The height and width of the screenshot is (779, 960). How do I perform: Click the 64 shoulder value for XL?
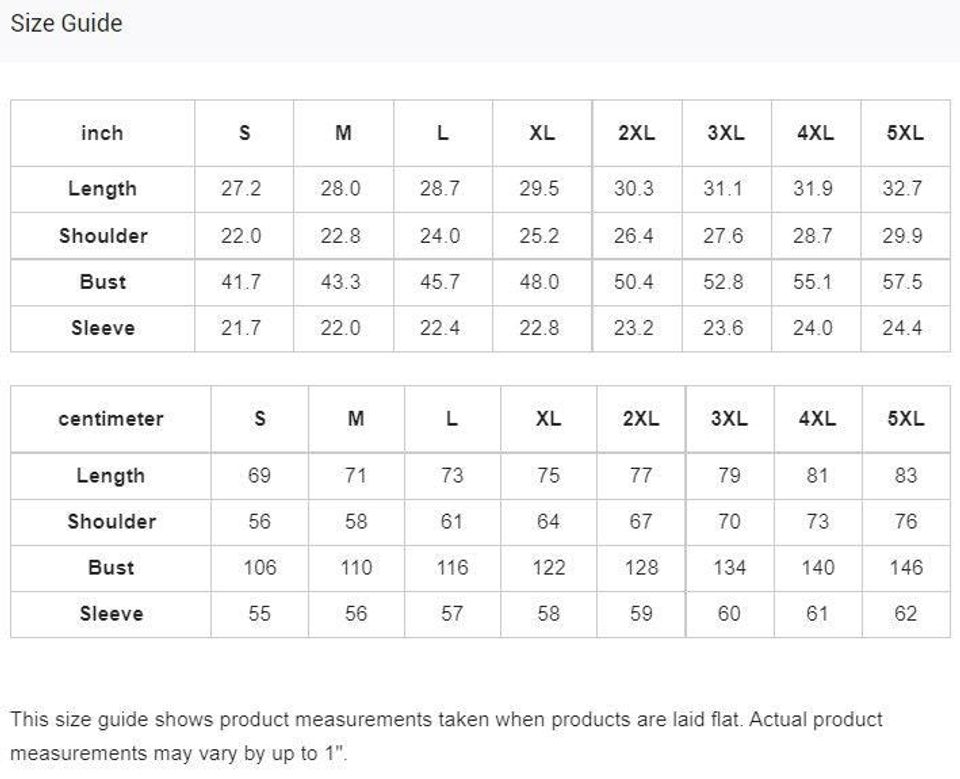pyautogui.click(x=548, y=521)
